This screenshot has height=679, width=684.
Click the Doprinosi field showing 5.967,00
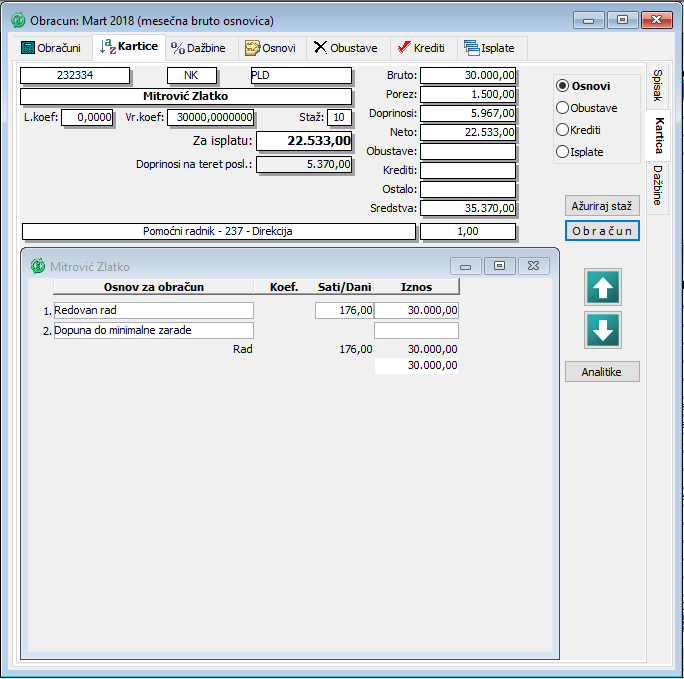(x=468, y=113)
